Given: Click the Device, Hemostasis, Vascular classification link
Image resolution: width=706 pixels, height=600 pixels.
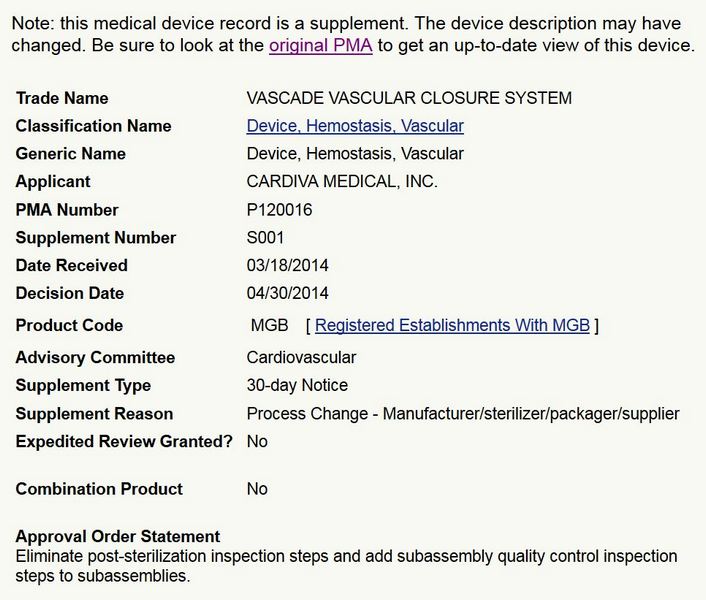Looking at the screenshot, I should click(355, 126).
